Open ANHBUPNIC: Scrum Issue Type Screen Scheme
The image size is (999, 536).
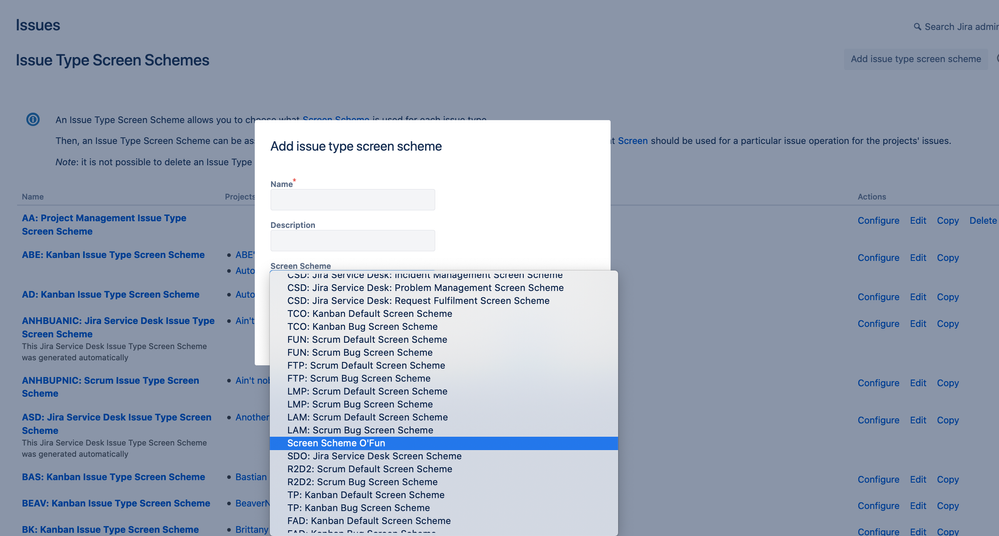pos(110,387)
